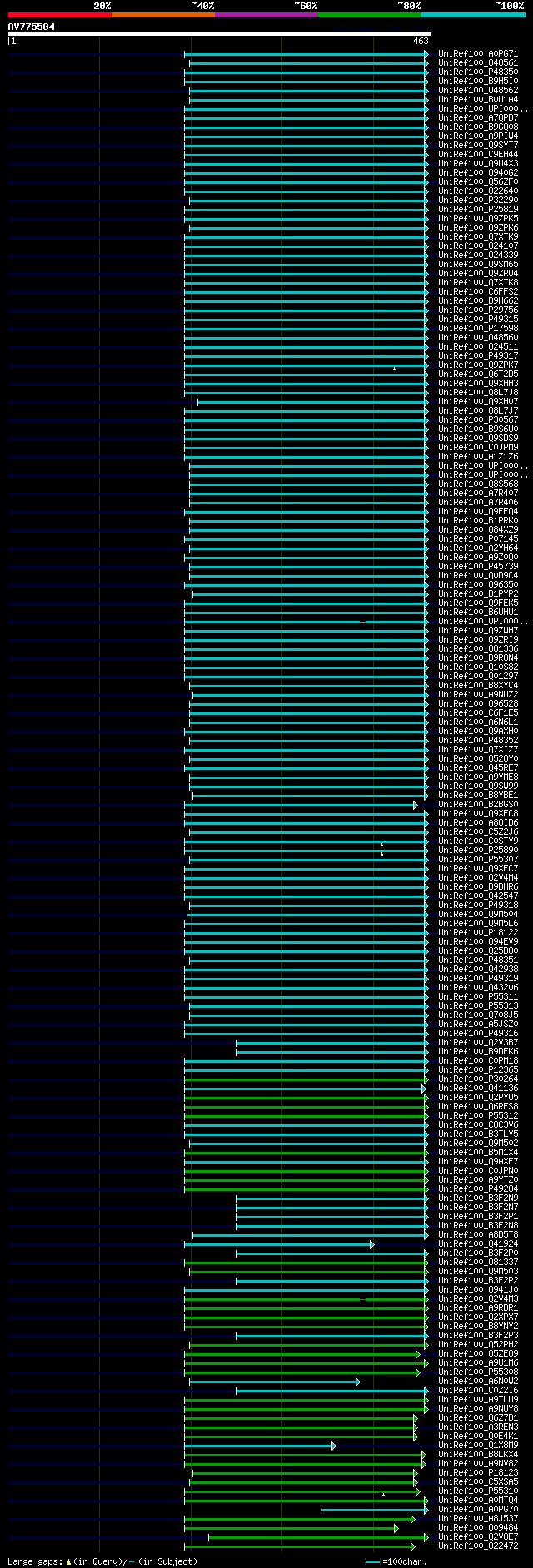Click the UniRef100_Q7XIZ7 label
Screen dimensions: 533x1568
[x=478, y=749]
